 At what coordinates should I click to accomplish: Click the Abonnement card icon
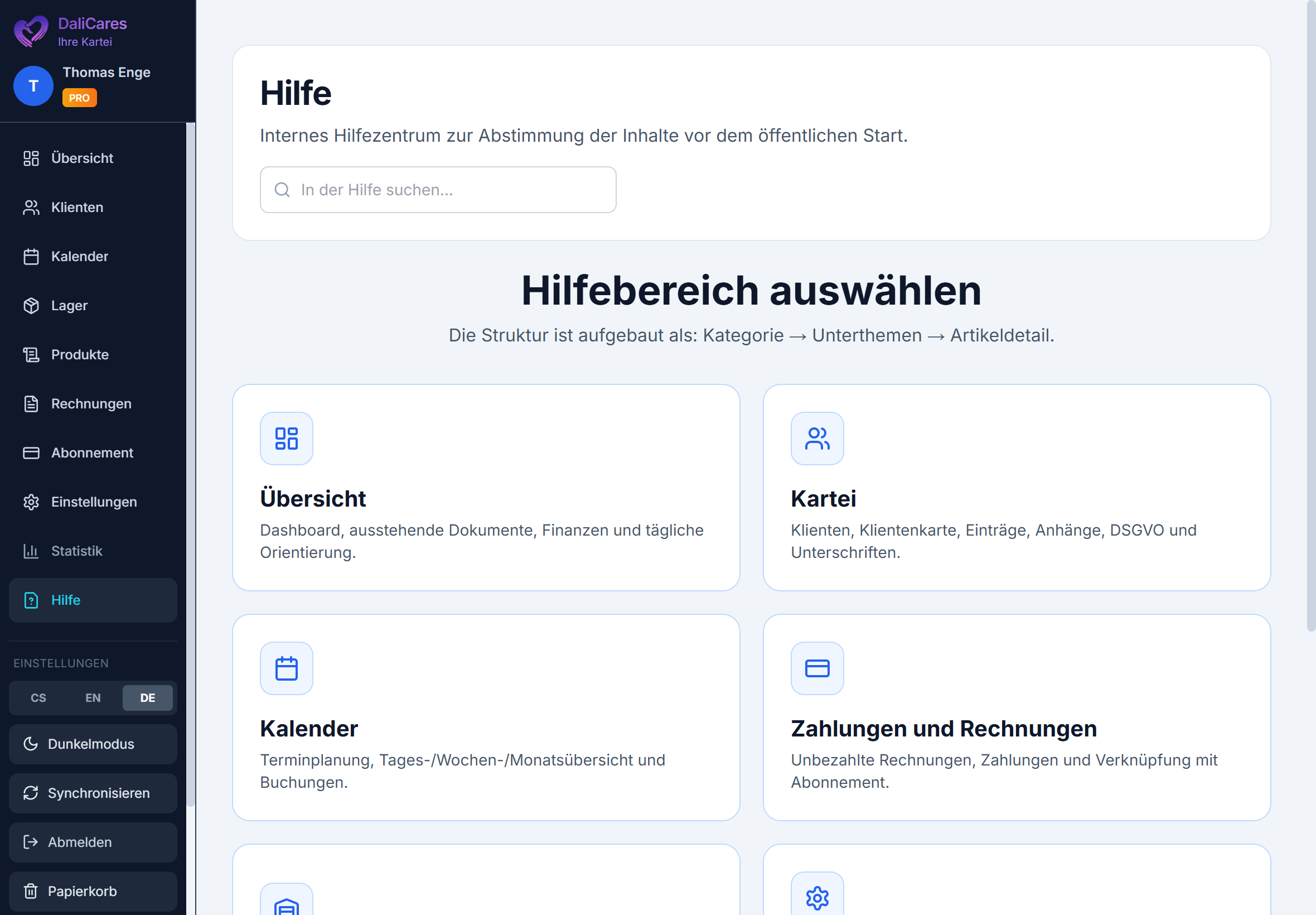tap(32, 452)
